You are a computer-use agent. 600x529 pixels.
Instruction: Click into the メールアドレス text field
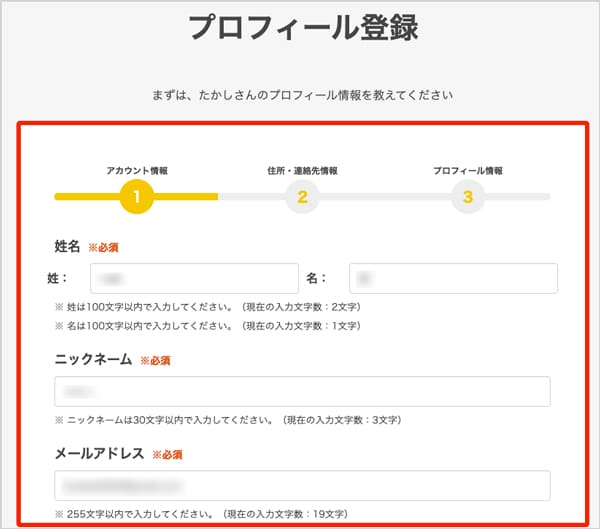(302, 485)
